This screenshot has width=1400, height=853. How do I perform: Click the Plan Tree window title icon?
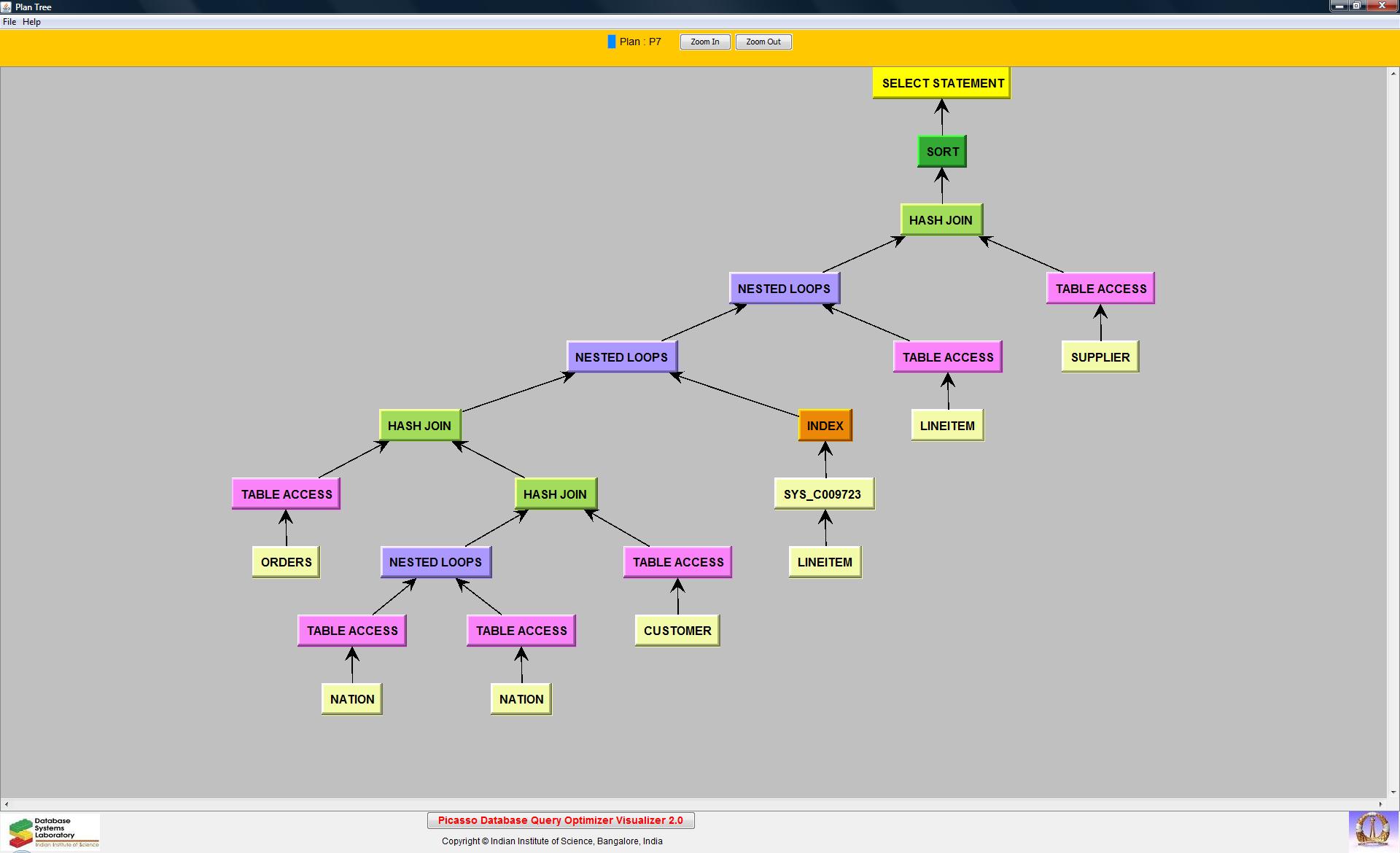pos(7,7)
